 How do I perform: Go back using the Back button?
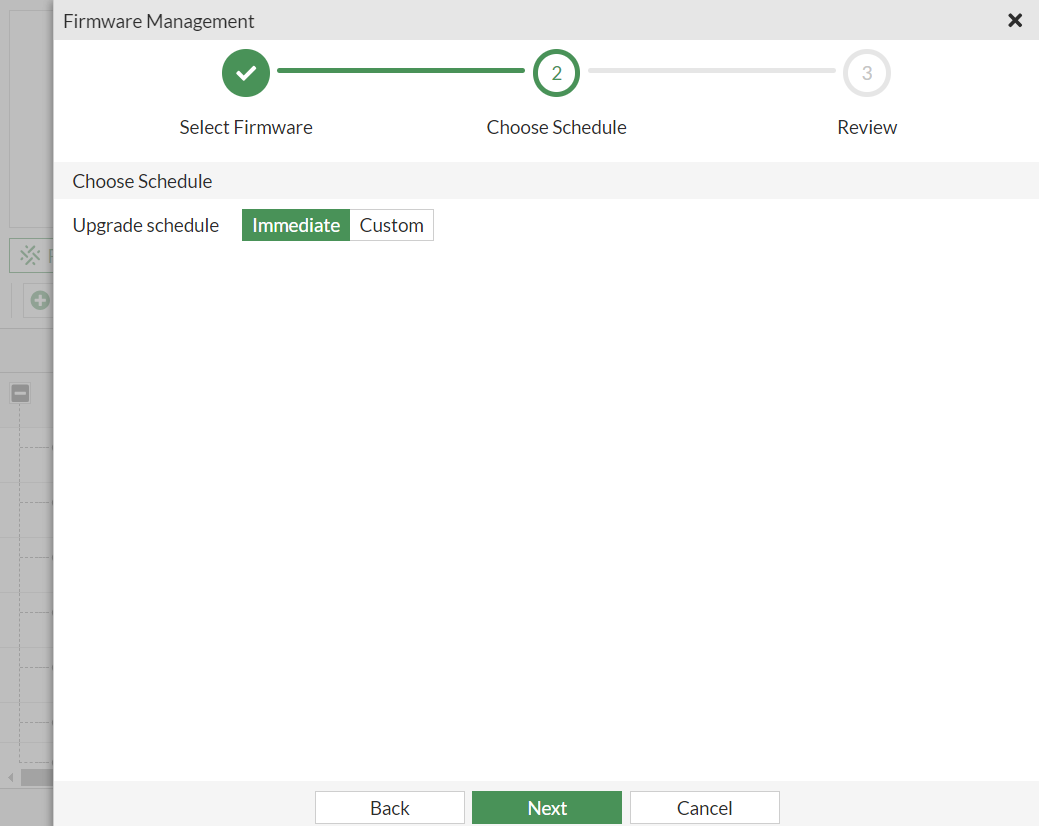pos(389,807)
